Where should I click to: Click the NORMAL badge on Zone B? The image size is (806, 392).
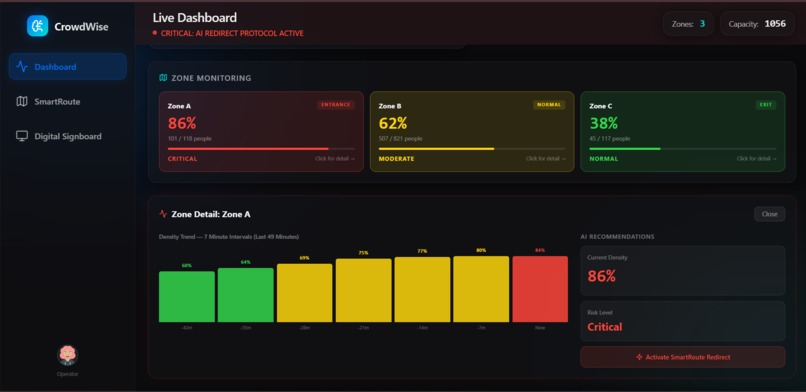[x=549, y=105]
